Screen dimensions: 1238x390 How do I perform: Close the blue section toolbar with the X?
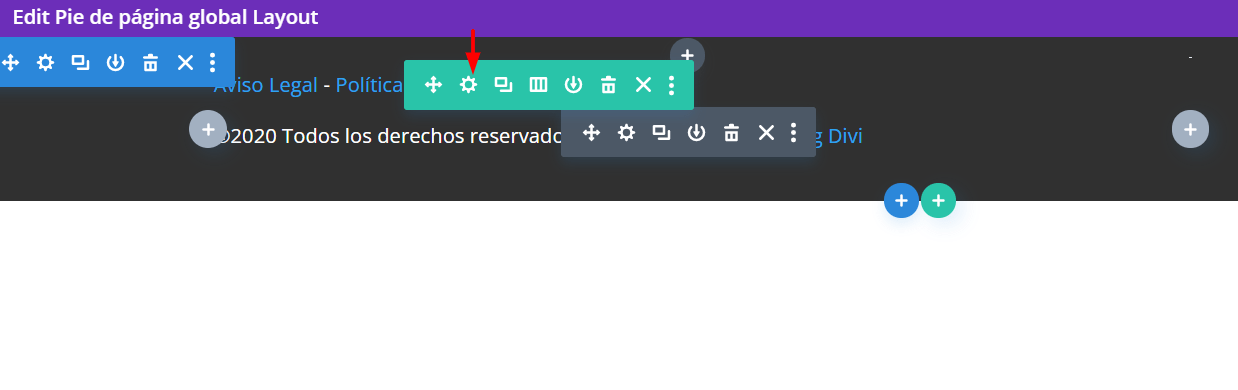pos(185,62)
